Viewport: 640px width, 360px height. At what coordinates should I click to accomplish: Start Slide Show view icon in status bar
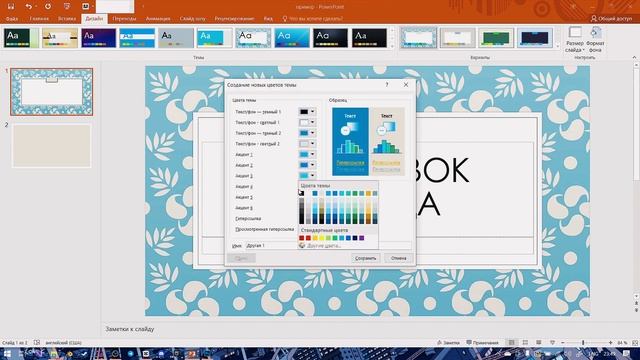(552, 342)
